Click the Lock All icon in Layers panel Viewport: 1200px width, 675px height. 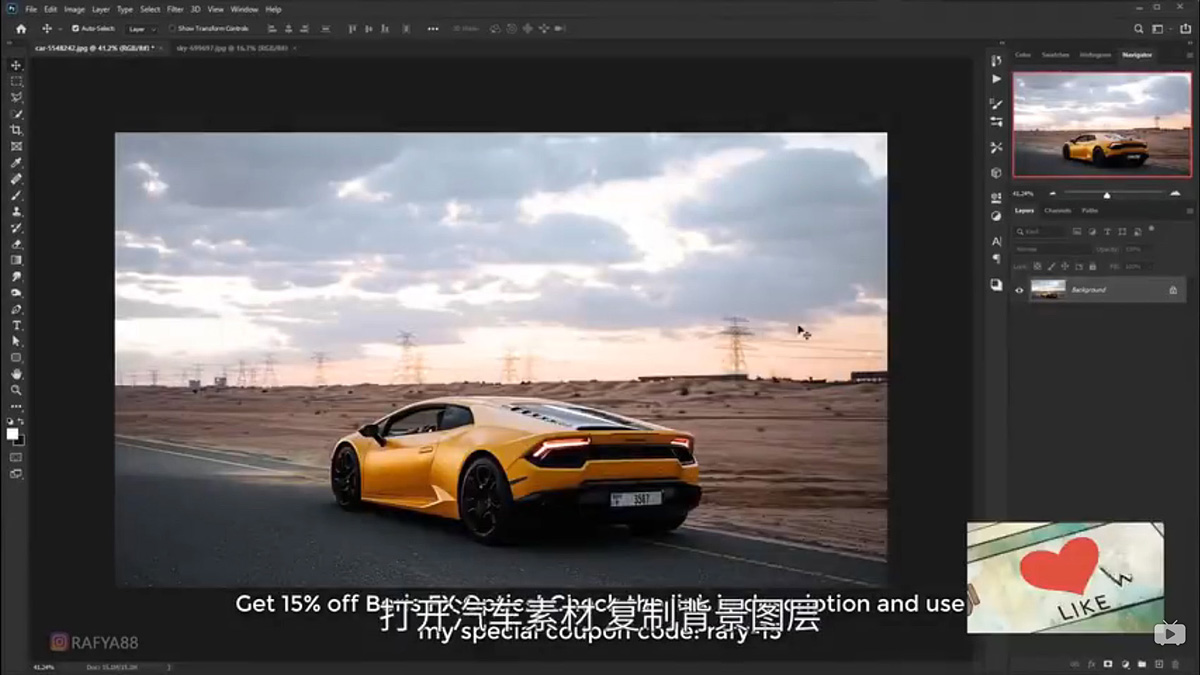pyautogui.click(x=1092, y=266)
